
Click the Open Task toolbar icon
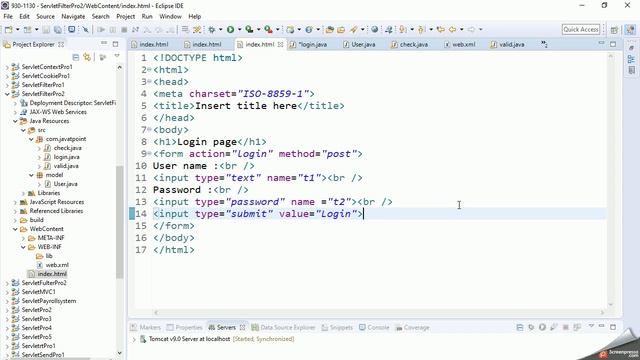[x=341, y=29]
